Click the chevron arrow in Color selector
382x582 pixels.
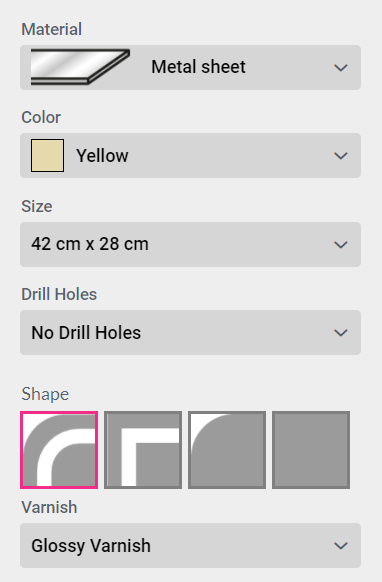(341, 156)
